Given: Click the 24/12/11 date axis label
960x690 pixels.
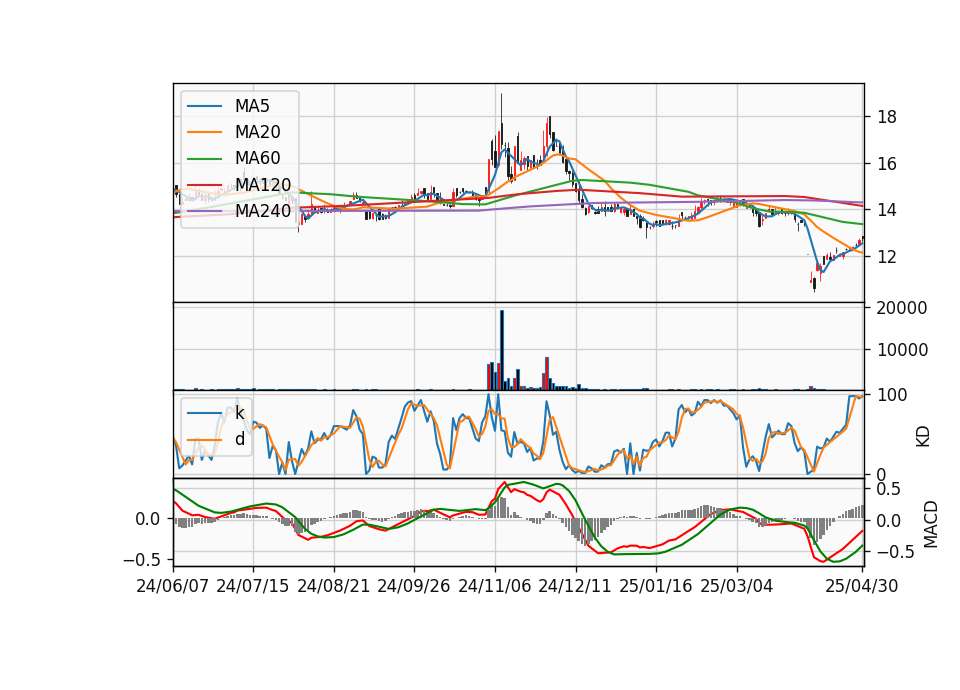Looking at the screenshot, I should pyautogui.click(x=575, y=586).
